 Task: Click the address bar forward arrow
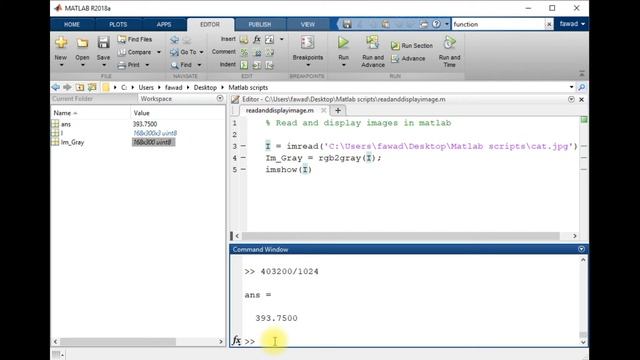(67, 87)
